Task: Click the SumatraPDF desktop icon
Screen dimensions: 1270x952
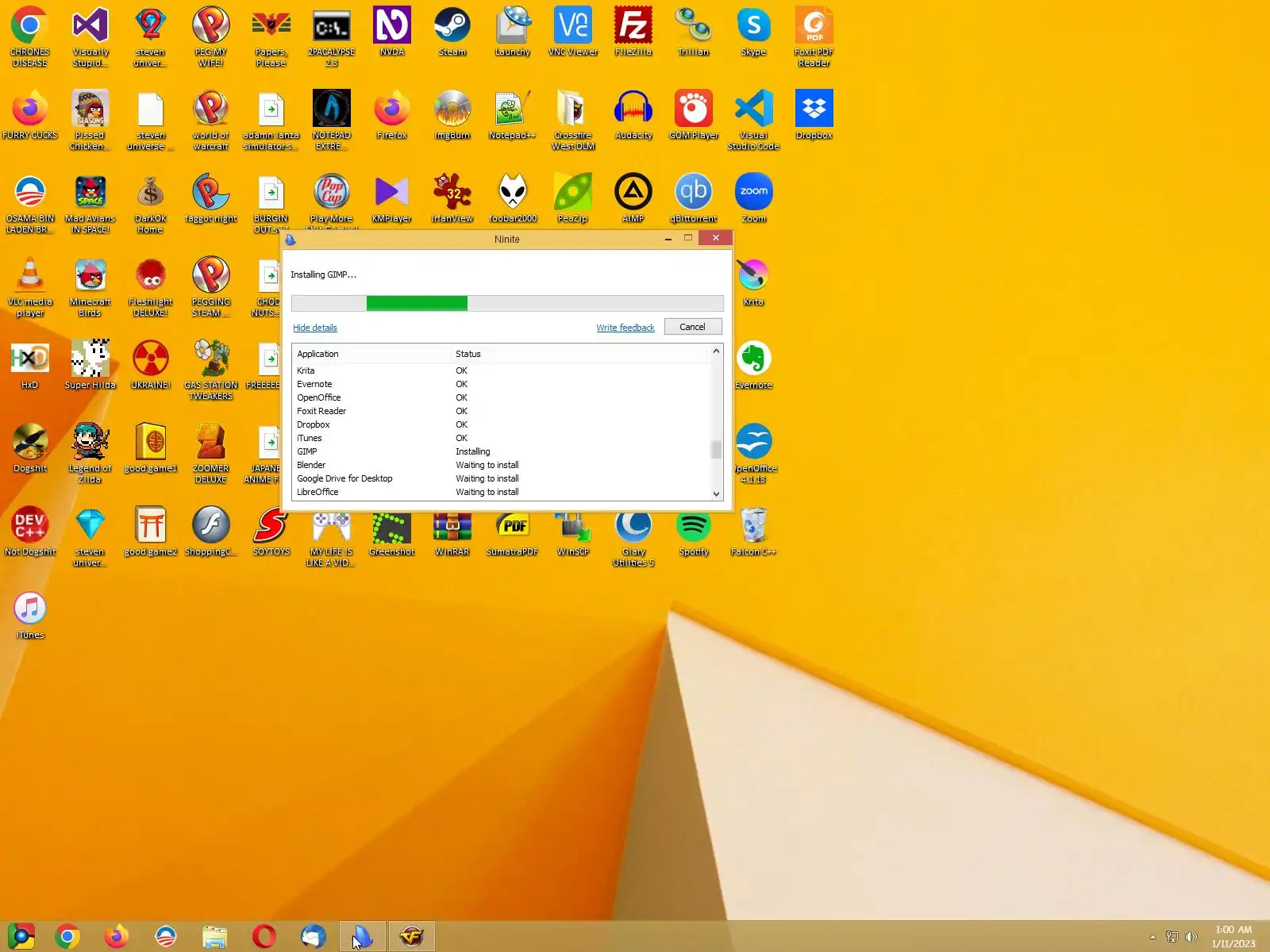Action: (513, 532)
